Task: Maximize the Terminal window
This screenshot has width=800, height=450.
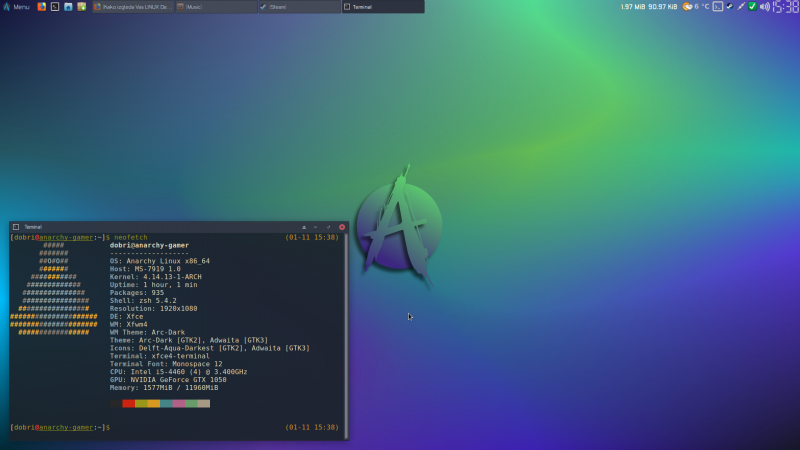Action: (x=329, y=227)
